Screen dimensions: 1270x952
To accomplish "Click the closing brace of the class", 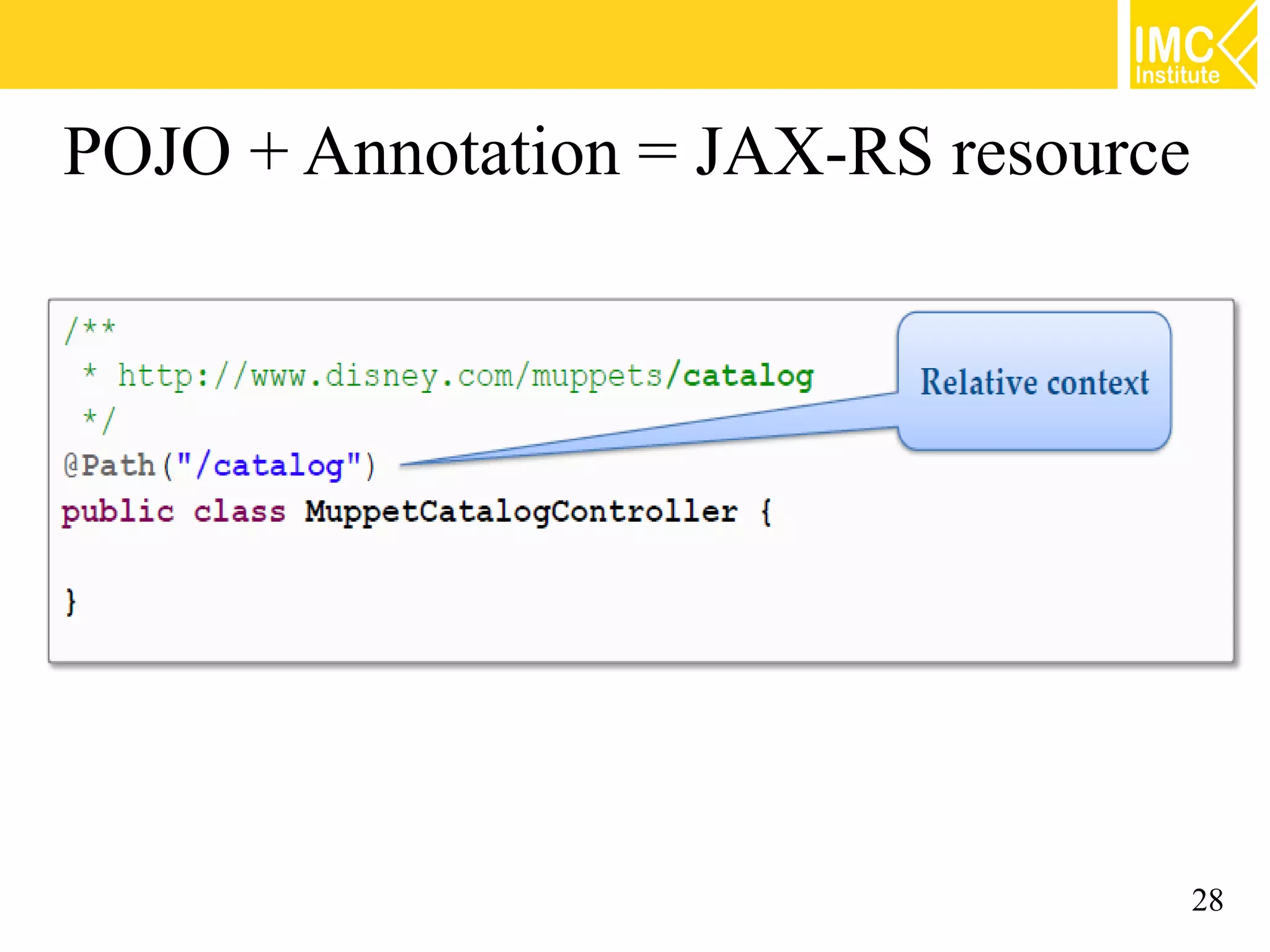I will pyautogui.click(x=71, y=602).
